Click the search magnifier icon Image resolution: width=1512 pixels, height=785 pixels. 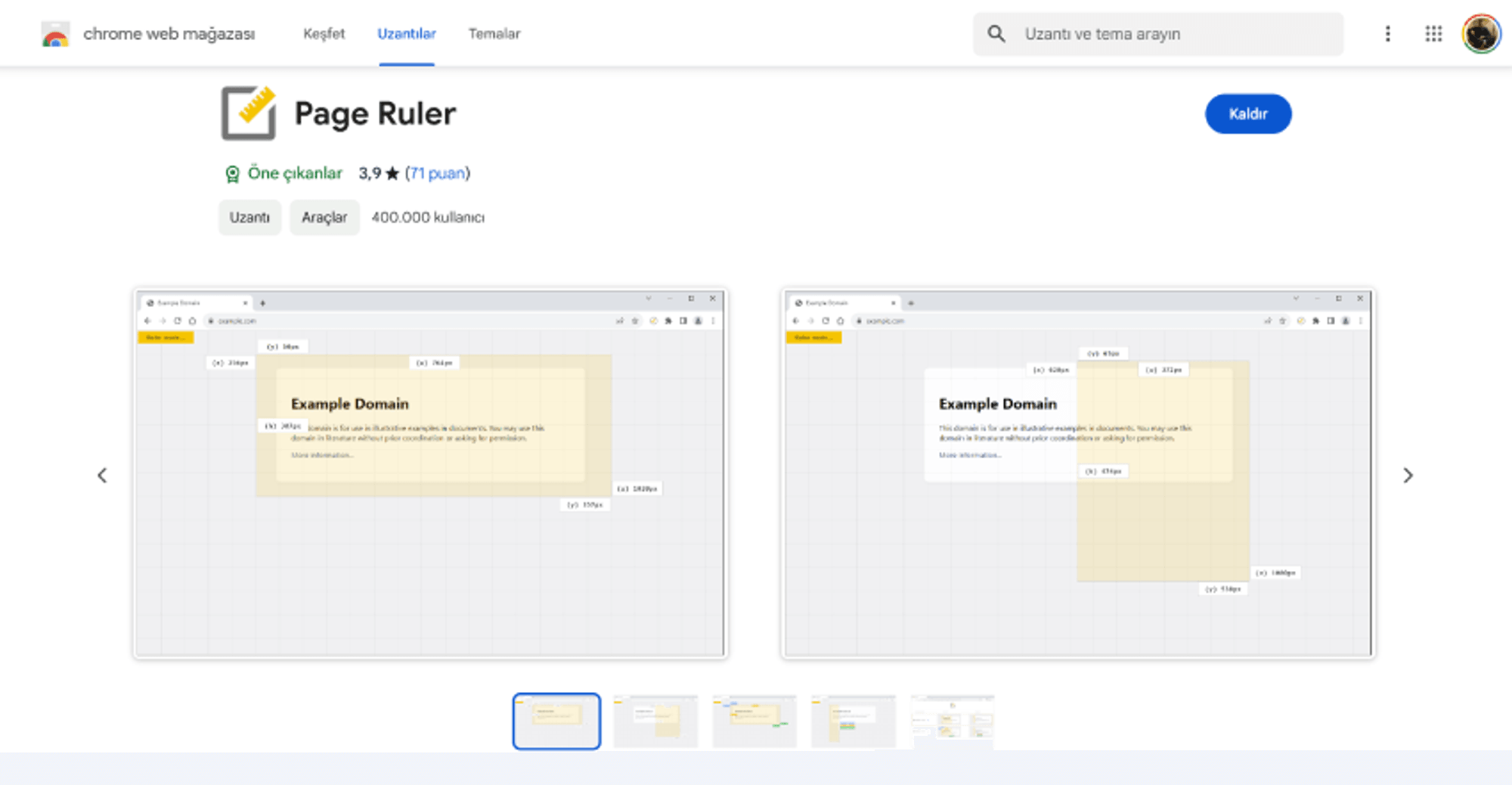click(x=996, y=34)
